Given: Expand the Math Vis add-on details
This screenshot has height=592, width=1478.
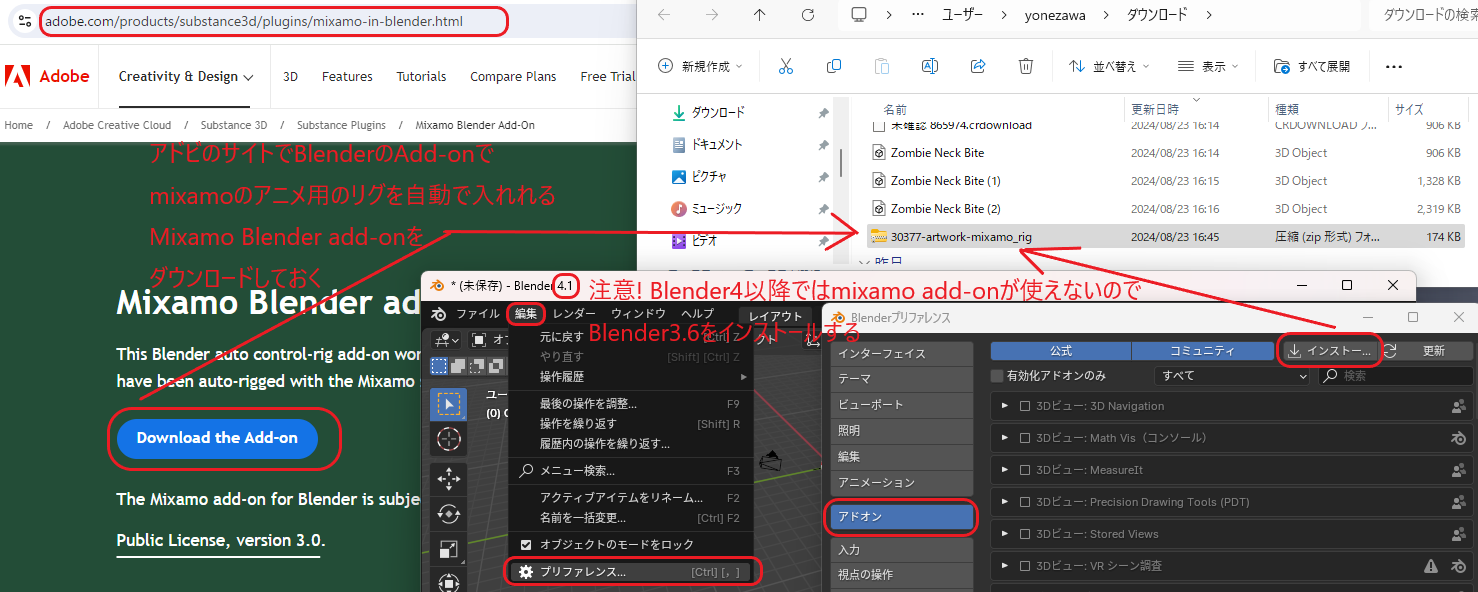Looking at the screenshot, I should click(x=1004, y=438).
